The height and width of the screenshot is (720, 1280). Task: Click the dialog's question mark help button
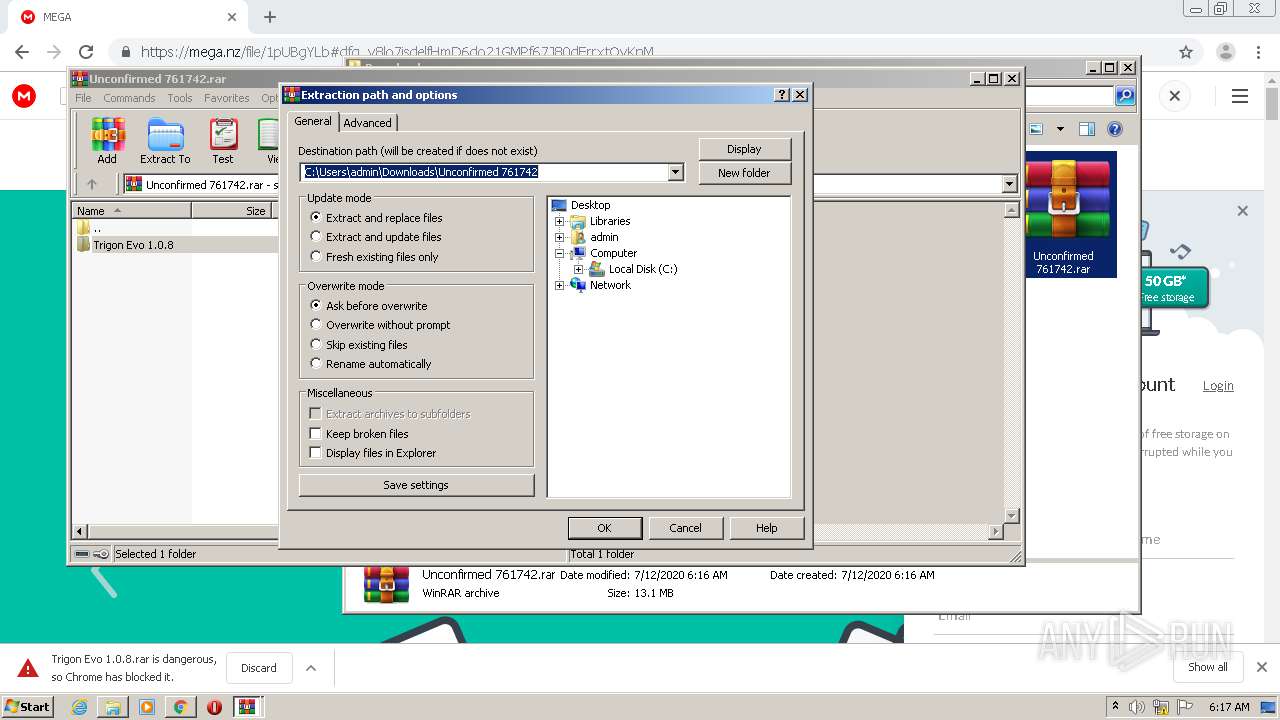782,95
